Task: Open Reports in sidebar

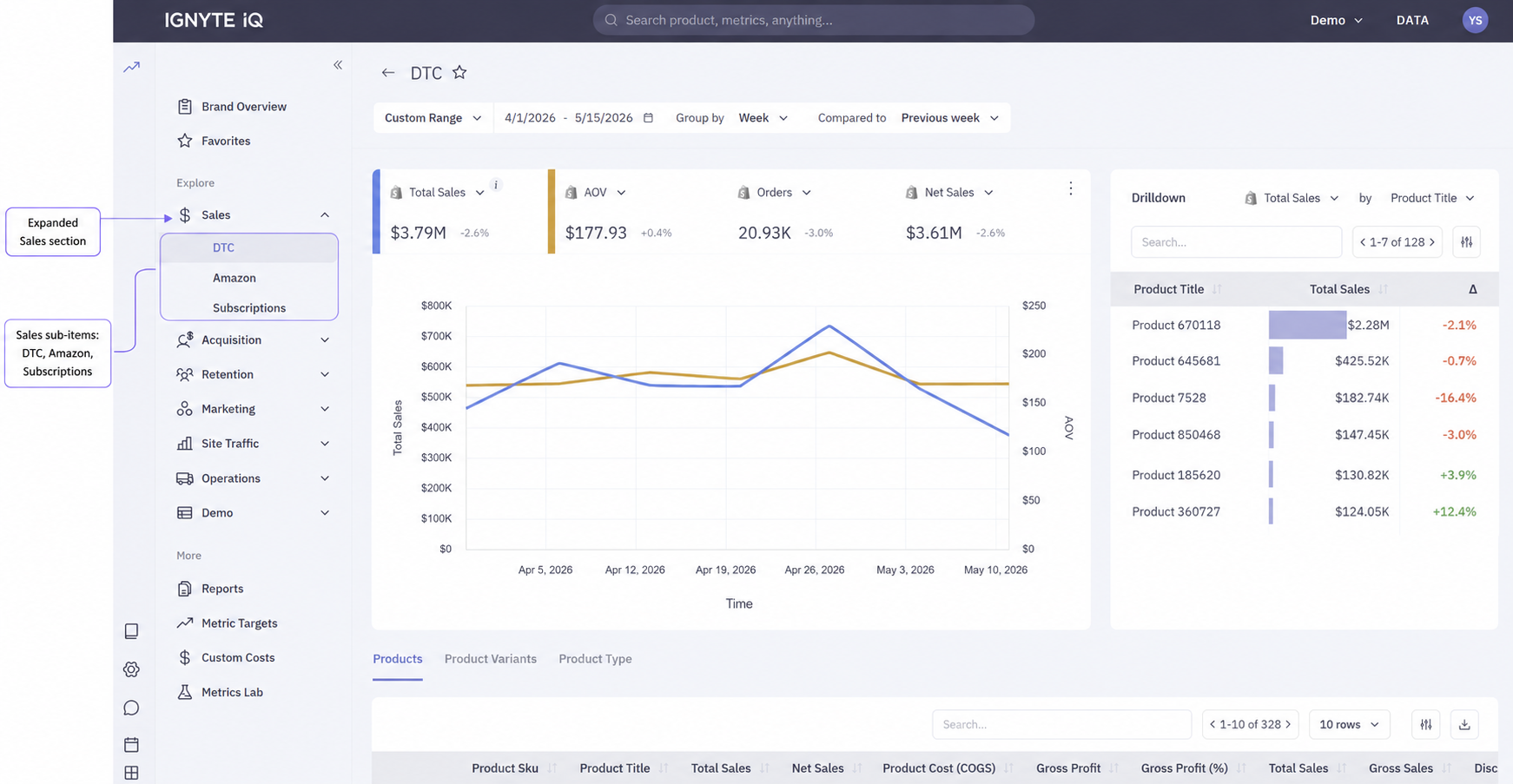Action: [210, 589]
